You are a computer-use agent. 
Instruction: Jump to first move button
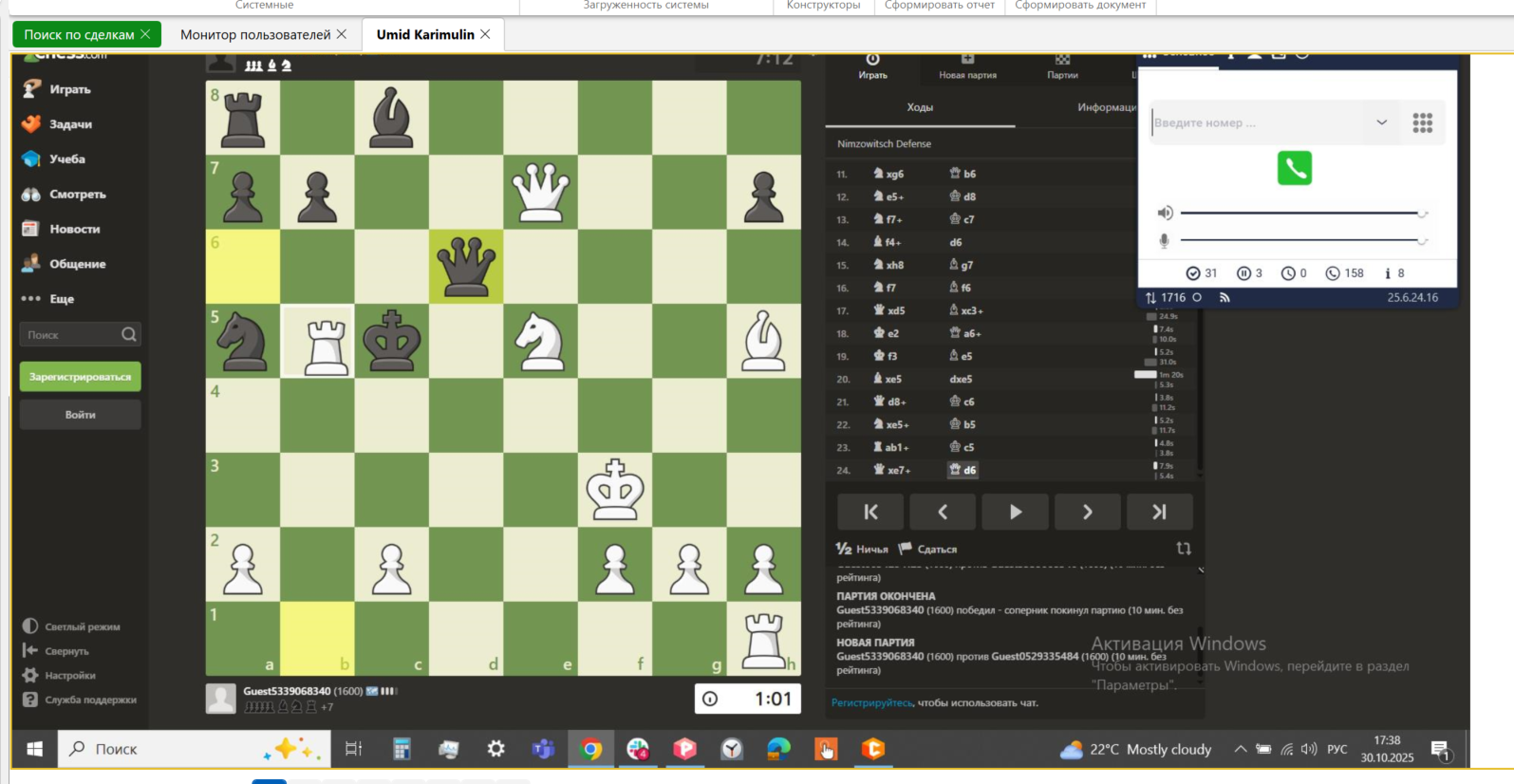[870, 512]
